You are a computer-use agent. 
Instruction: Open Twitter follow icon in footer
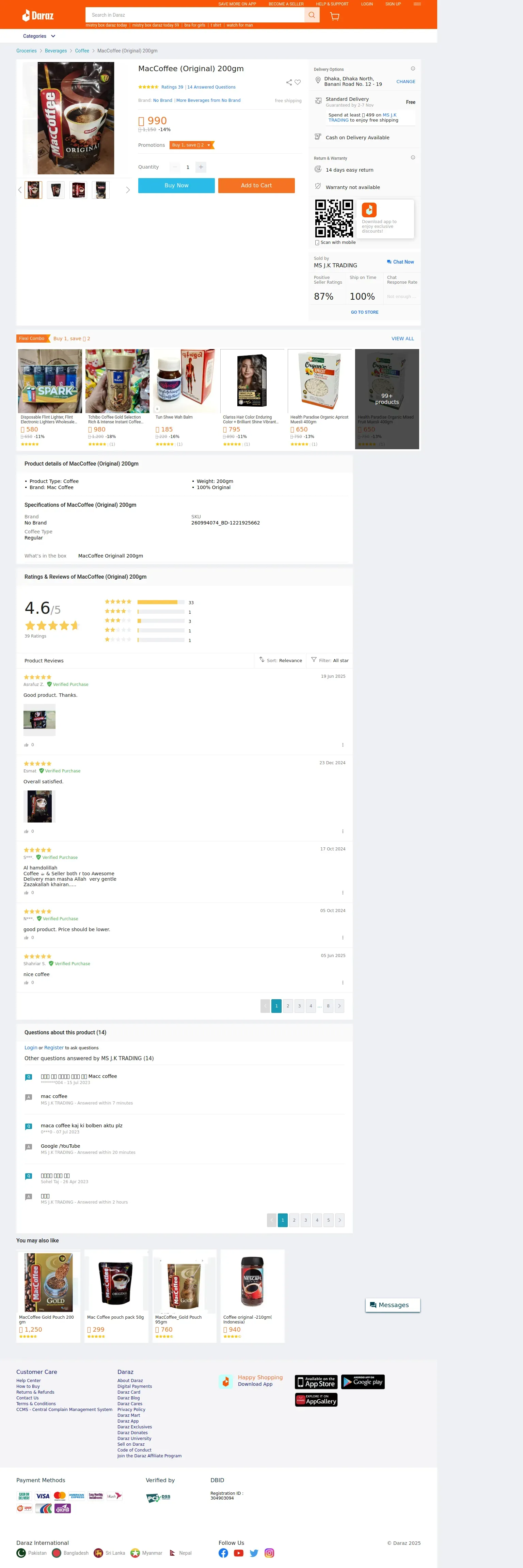coord(254,1553)
